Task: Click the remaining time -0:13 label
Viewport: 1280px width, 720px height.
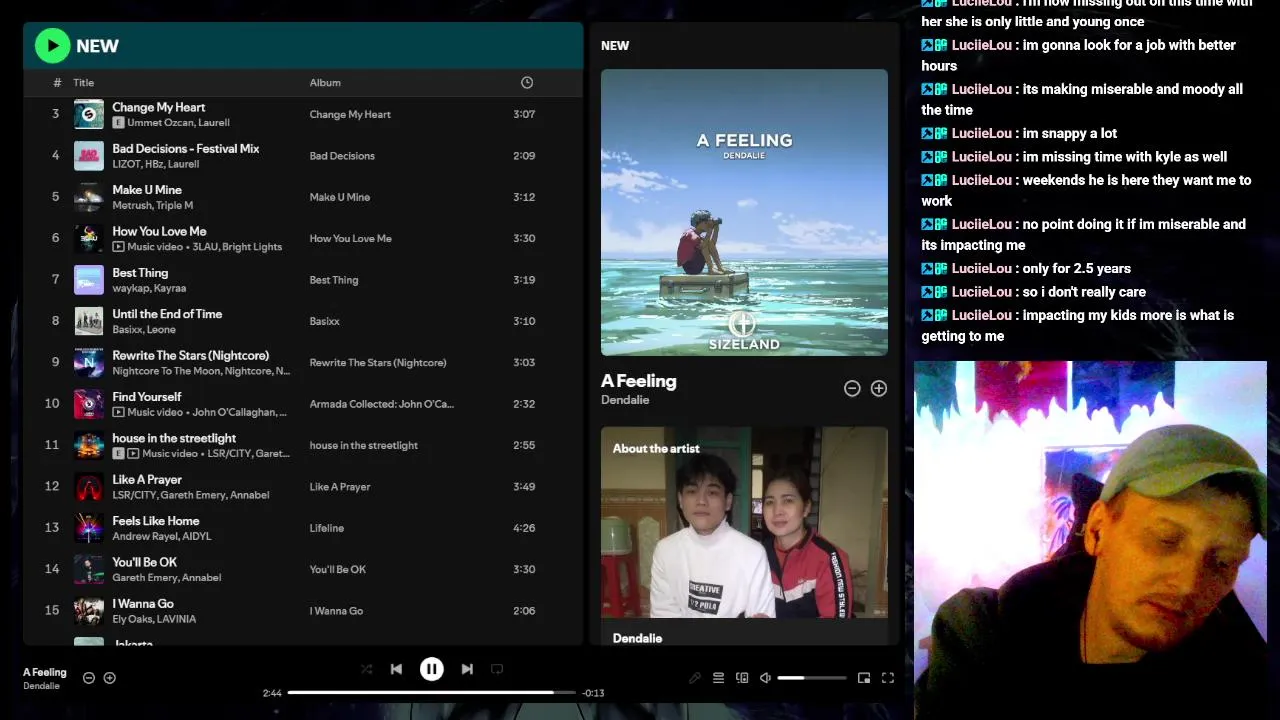Action: click(593, 693)
